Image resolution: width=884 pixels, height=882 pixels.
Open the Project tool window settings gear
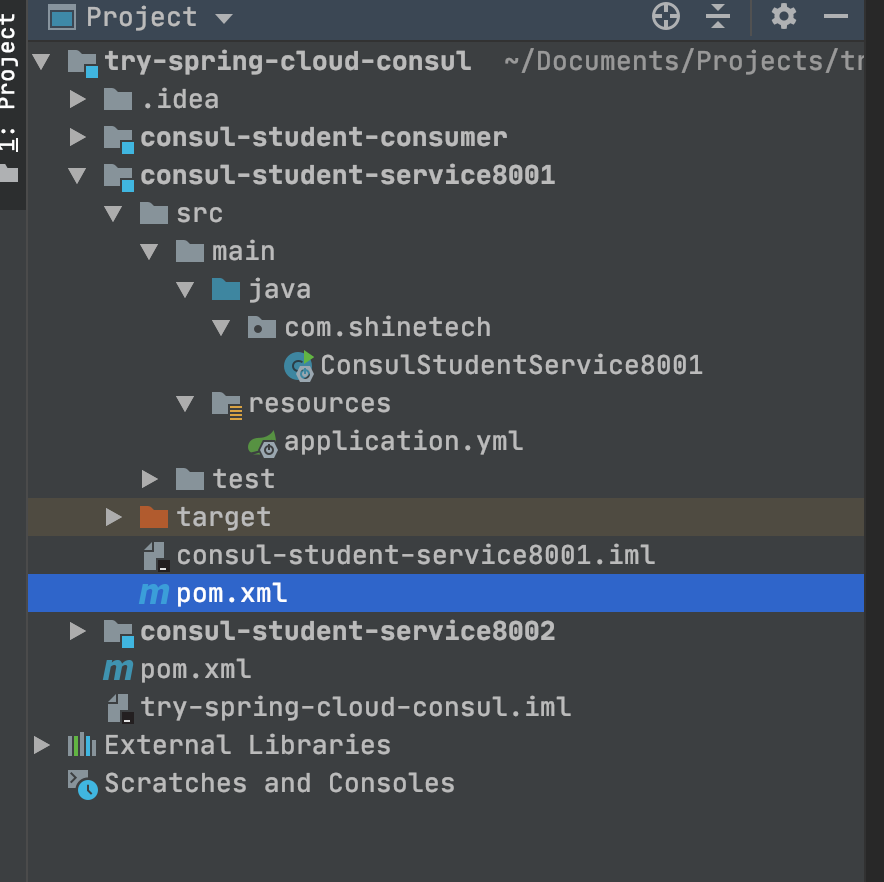pyautogui.click(x=782, y=17)
